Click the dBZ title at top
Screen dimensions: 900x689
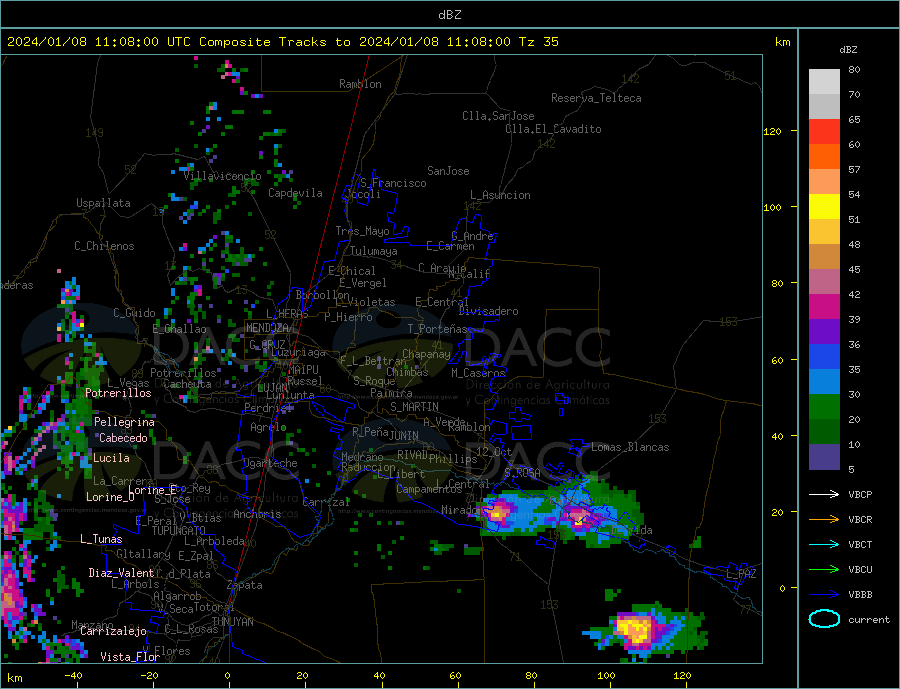(x=449, y=15)
